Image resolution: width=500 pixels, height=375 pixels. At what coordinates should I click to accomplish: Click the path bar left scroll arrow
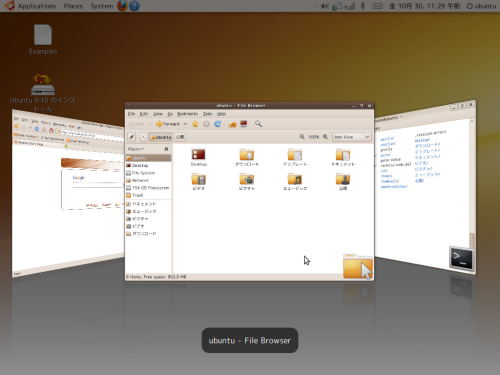(x=143, y=137)
